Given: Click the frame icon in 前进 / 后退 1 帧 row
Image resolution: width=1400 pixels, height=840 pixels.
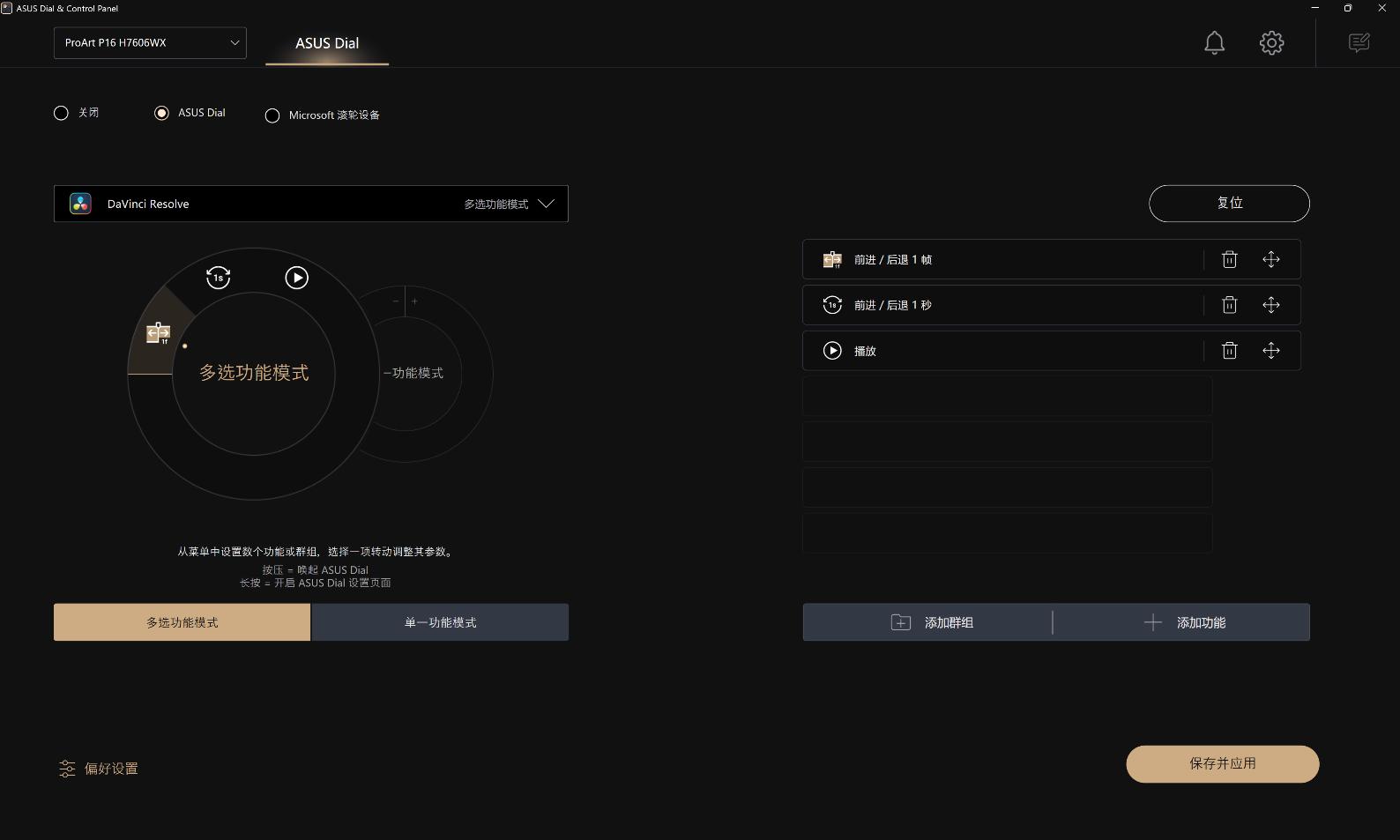Looking at the screenshot, I should pos(832,259).
